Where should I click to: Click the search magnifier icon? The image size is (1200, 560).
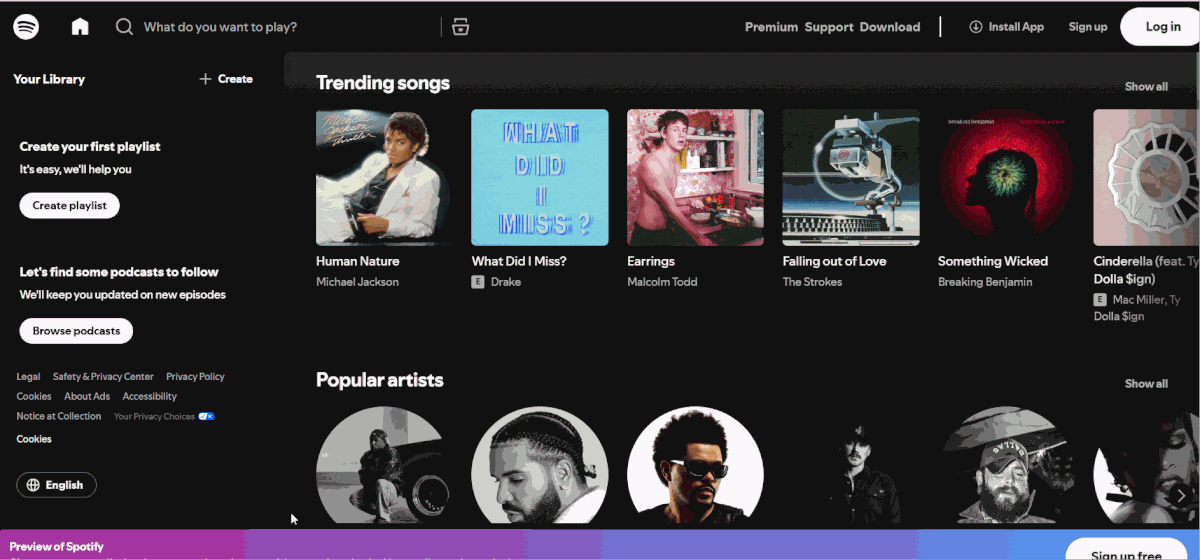point(124,27)
